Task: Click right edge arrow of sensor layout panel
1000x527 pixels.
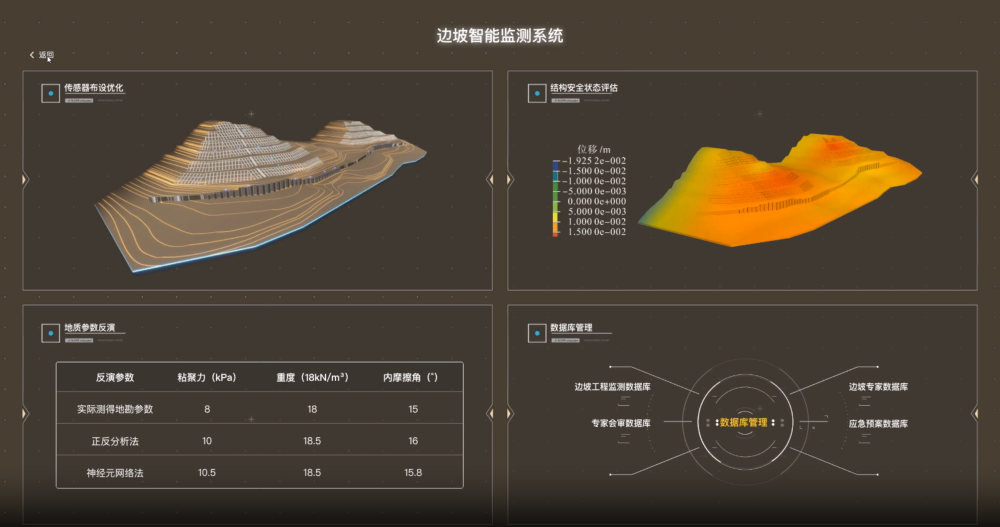Action: (490, 179)
